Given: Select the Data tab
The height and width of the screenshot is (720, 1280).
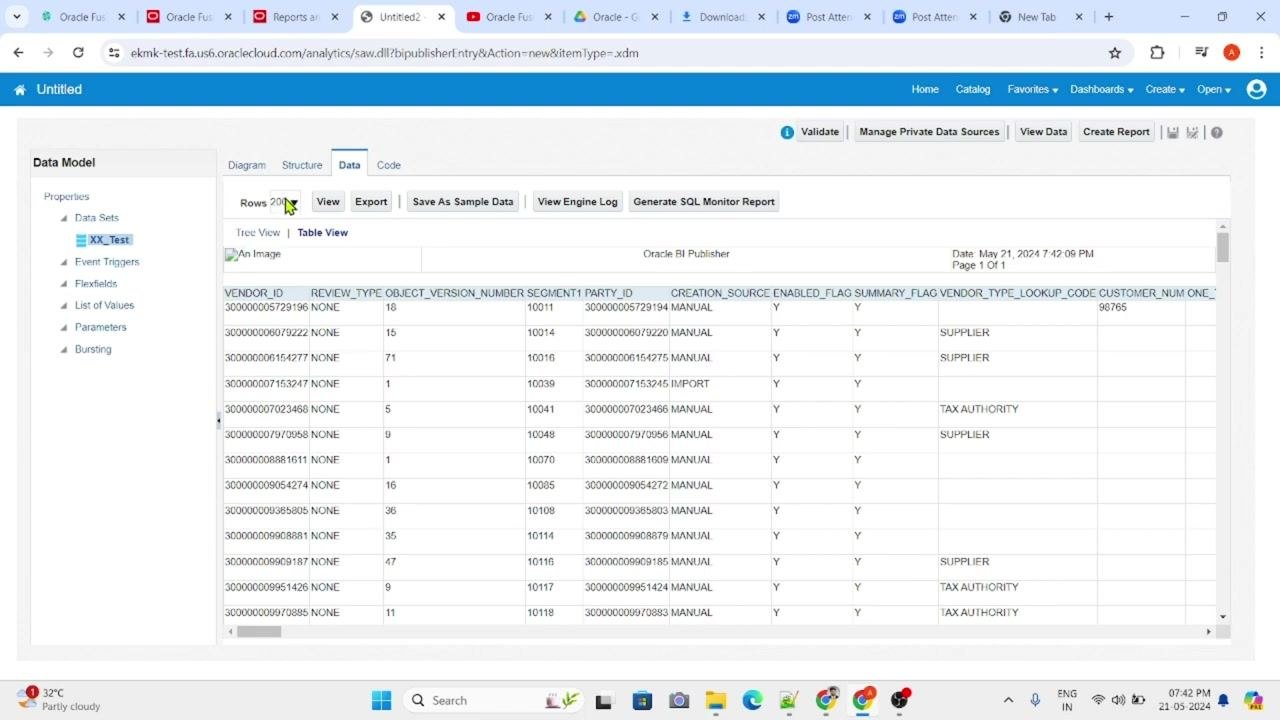Looking at the screenshot, I should point(349,165).
